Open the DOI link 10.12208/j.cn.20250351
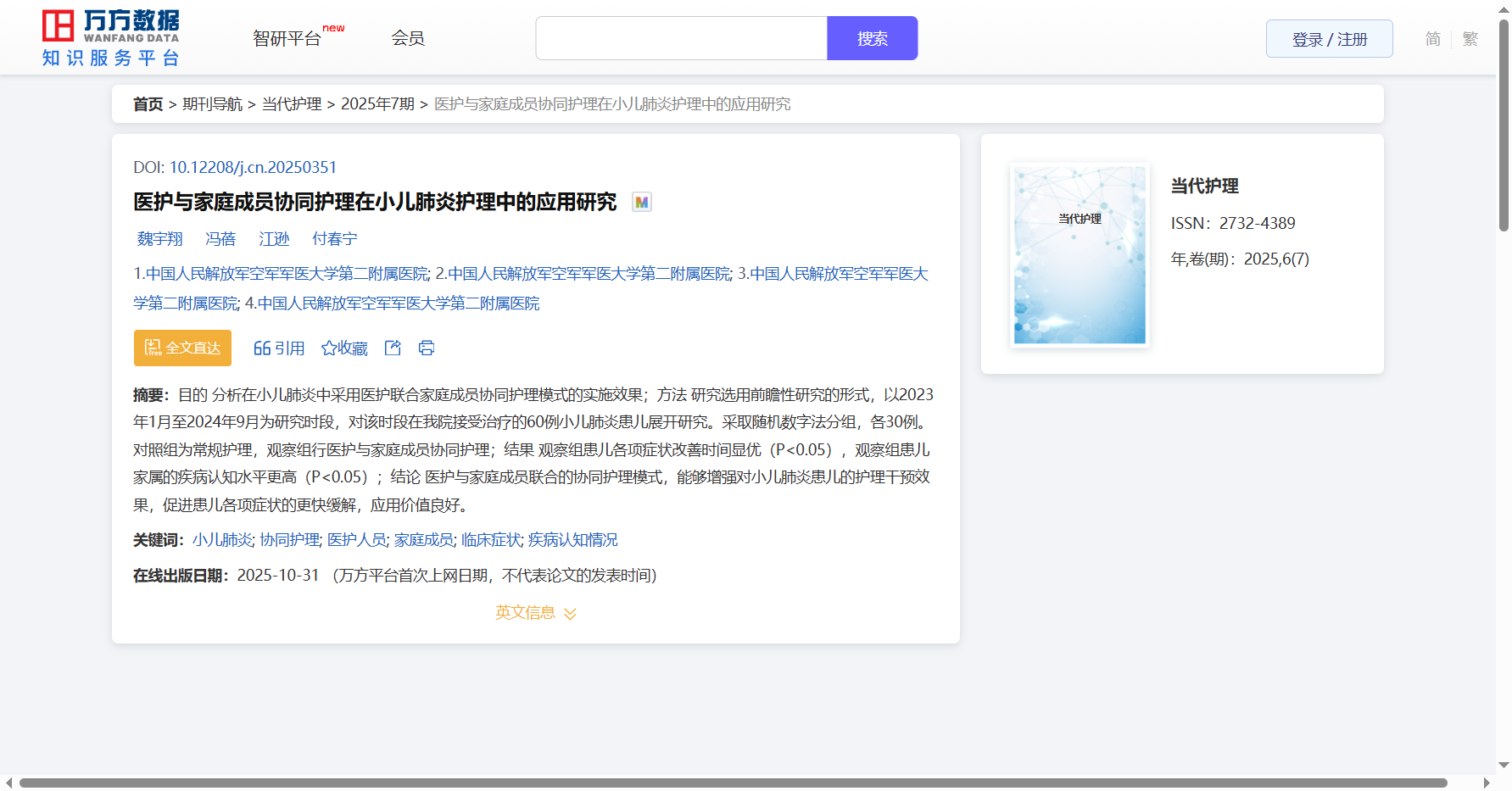The width and height of the screenshot is (1512, 791). [x=253, y=167]
